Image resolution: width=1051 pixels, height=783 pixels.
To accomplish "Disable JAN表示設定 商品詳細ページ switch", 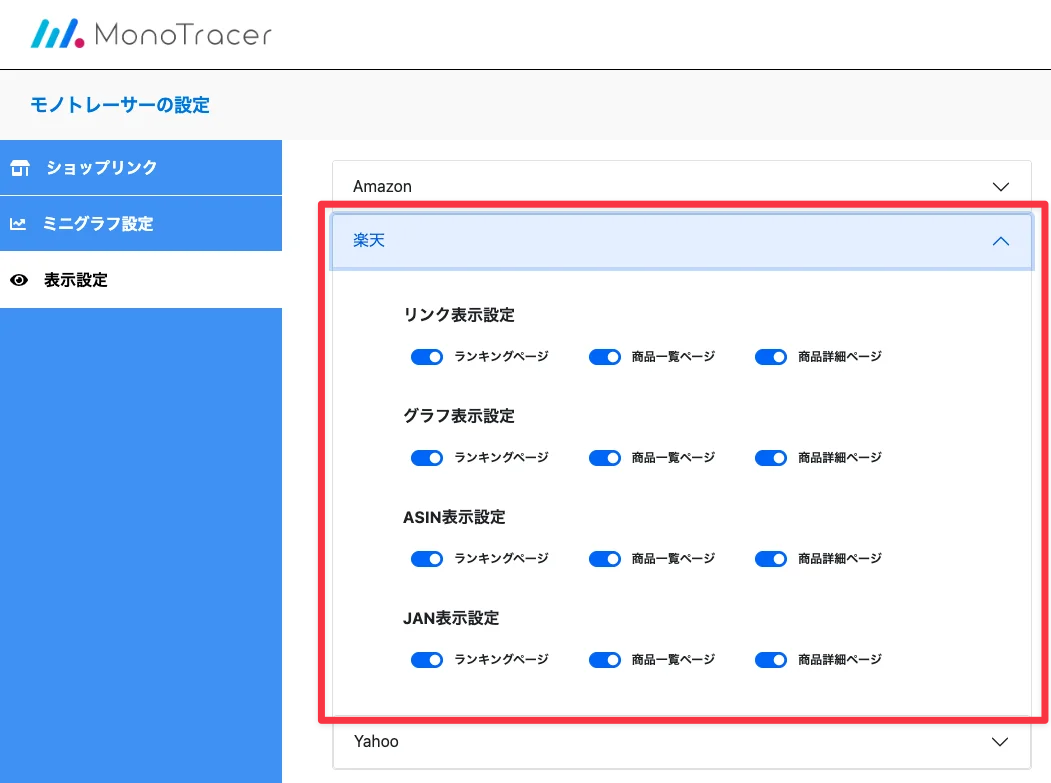I will (771, 660).
